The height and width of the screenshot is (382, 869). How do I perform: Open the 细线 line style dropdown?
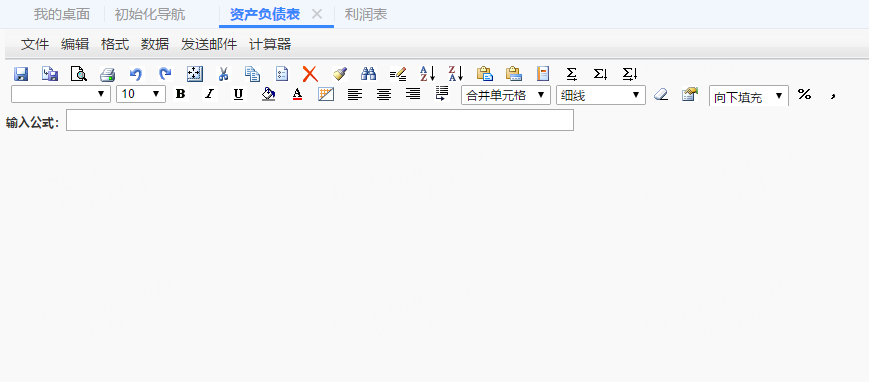601,95
